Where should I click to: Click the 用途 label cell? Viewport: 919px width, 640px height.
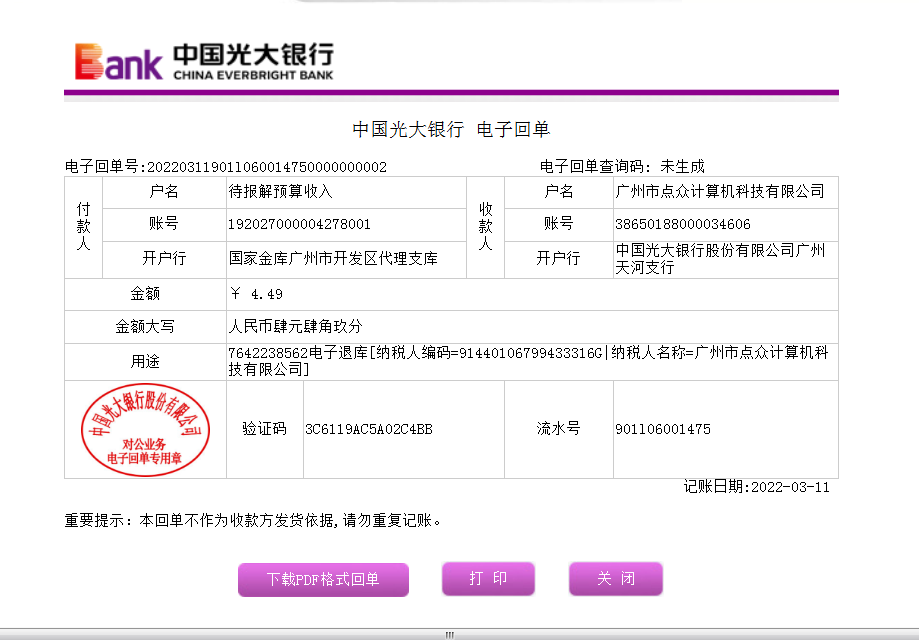[x=145, y=362]
